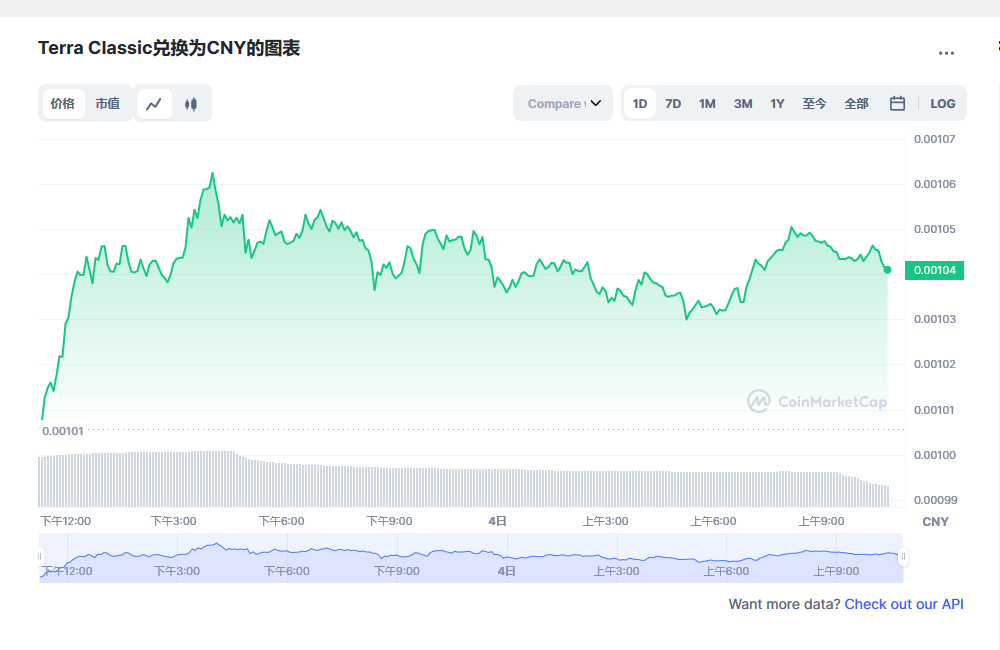Select the 7D time range
Image resolution: width=1000 pixels, height=650 pixels.
[x=673, y=103]
